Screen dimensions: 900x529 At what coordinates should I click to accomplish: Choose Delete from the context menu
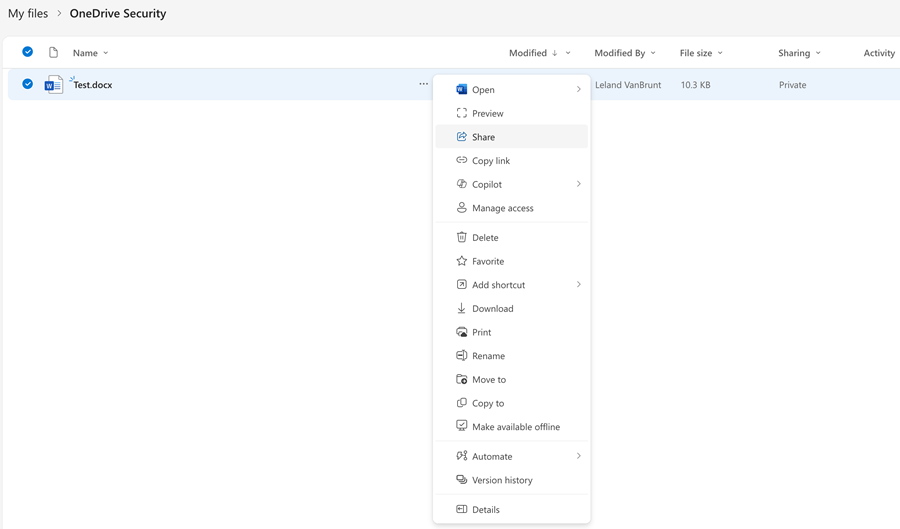(511, 237)
